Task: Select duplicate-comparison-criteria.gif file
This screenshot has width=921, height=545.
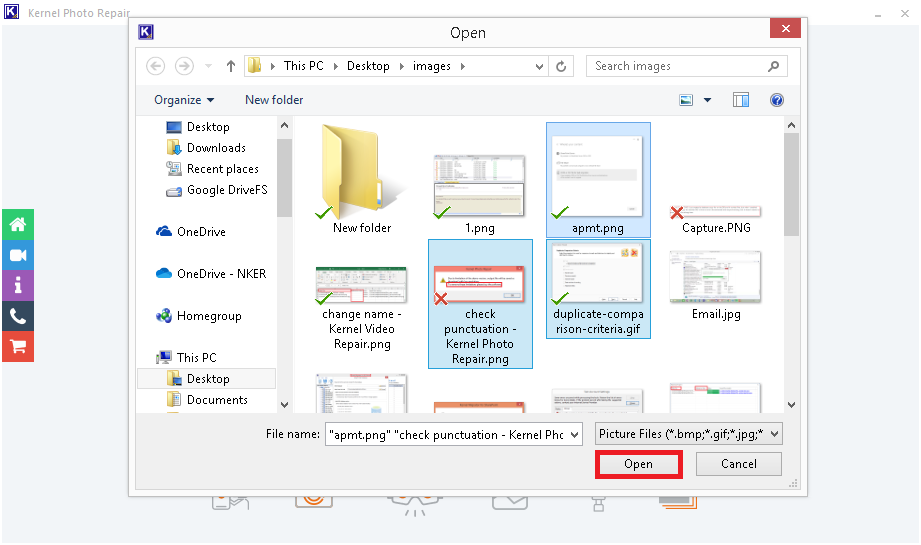Action: coord(598,289)
